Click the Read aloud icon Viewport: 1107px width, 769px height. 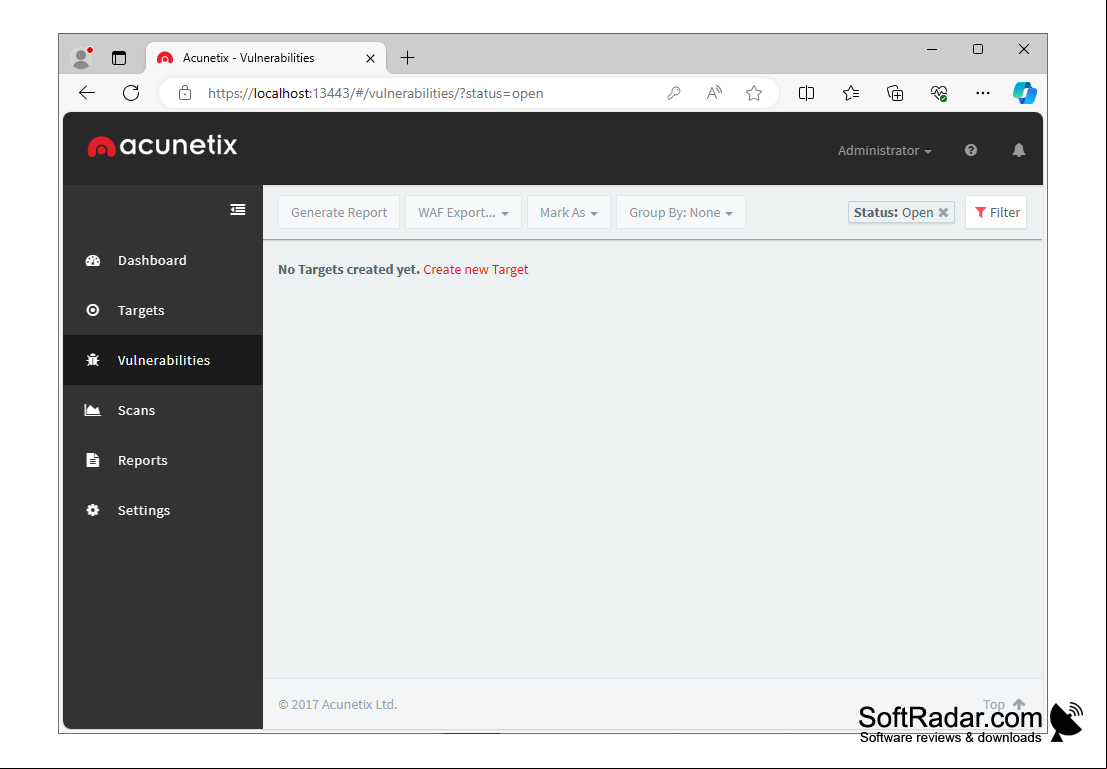click(x=714, y=93)
